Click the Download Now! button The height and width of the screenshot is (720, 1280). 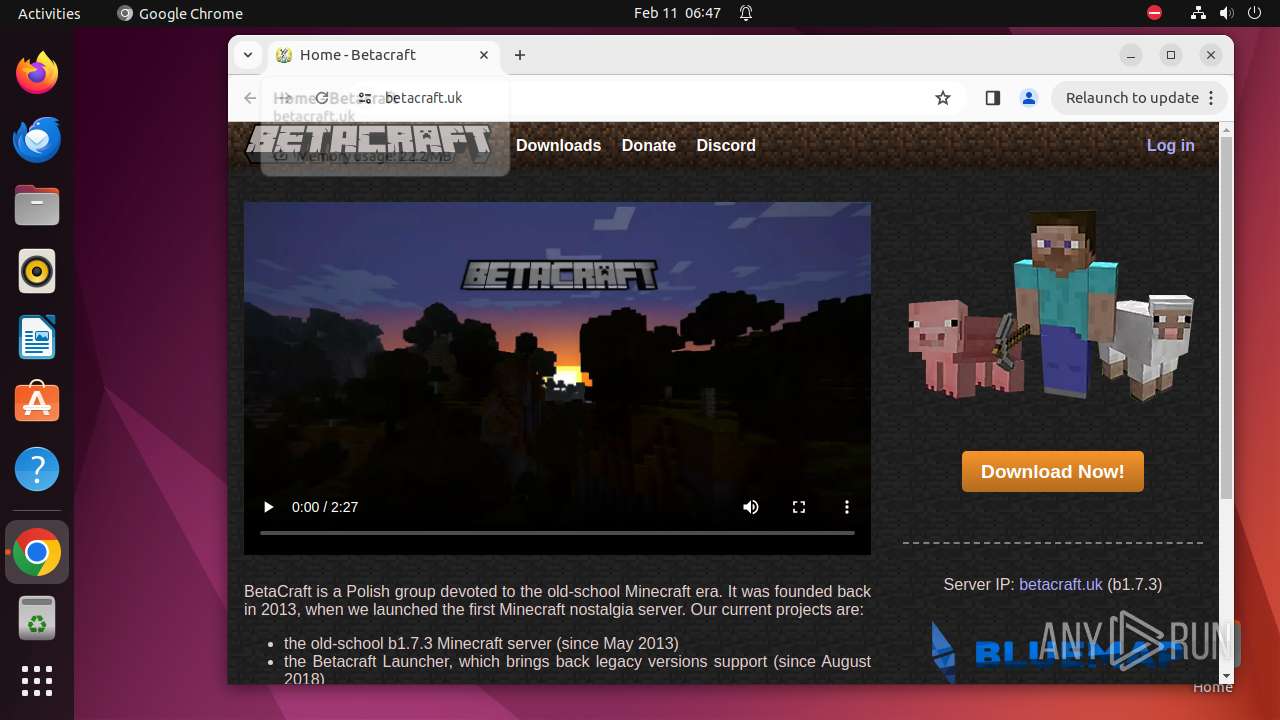pos(1052,471)
